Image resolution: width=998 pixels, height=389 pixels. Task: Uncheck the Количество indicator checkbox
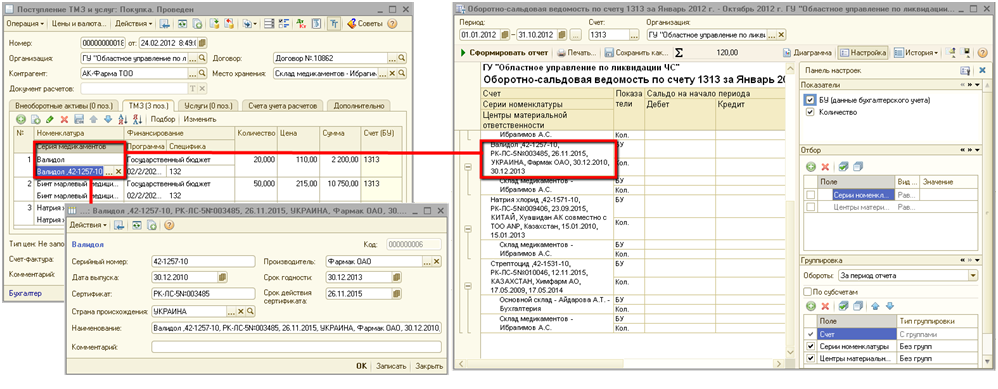pyautogui.click(x=810, y=112)
